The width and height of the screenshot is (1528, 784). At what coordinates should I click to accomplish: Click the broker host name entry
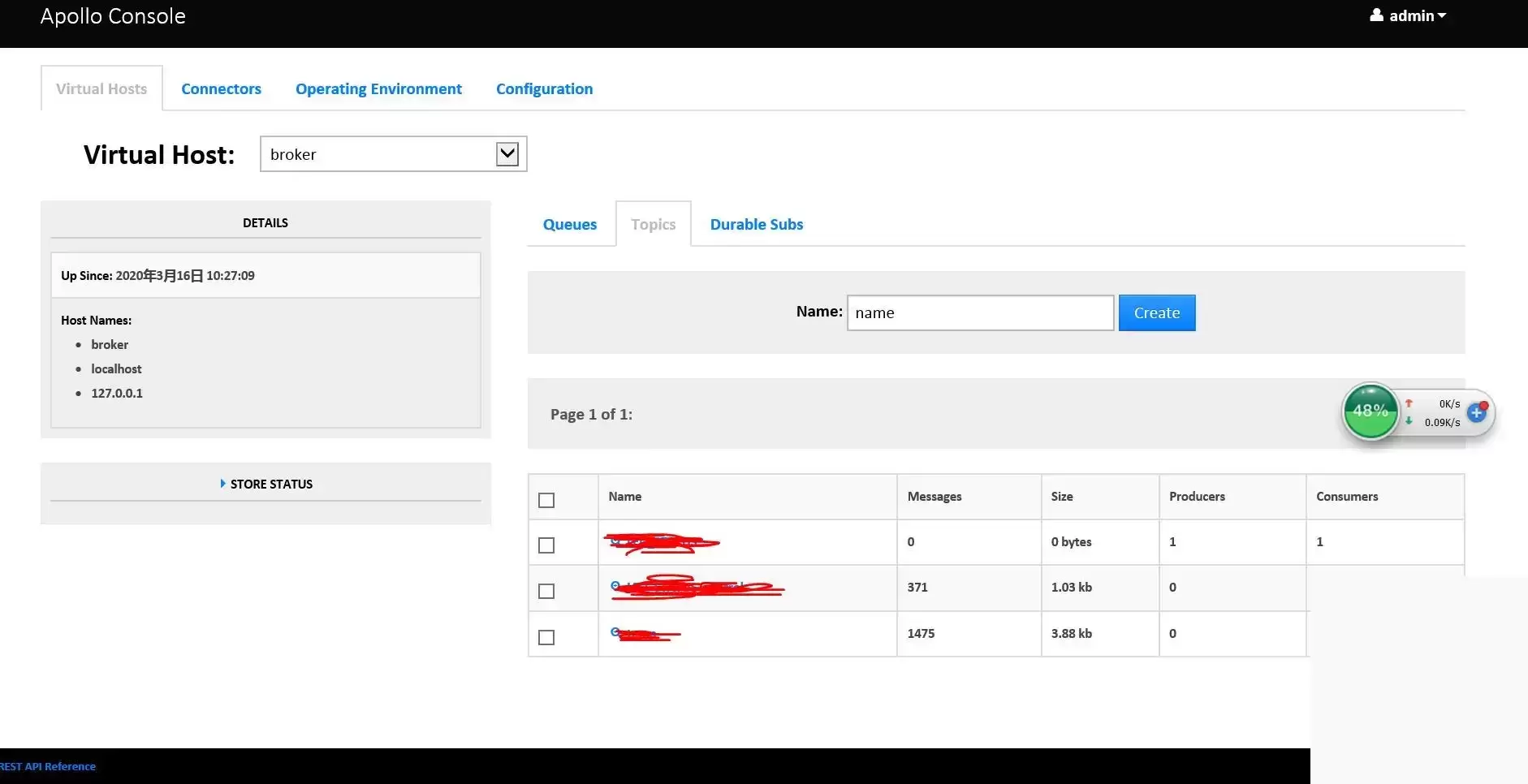coord(110,344)
